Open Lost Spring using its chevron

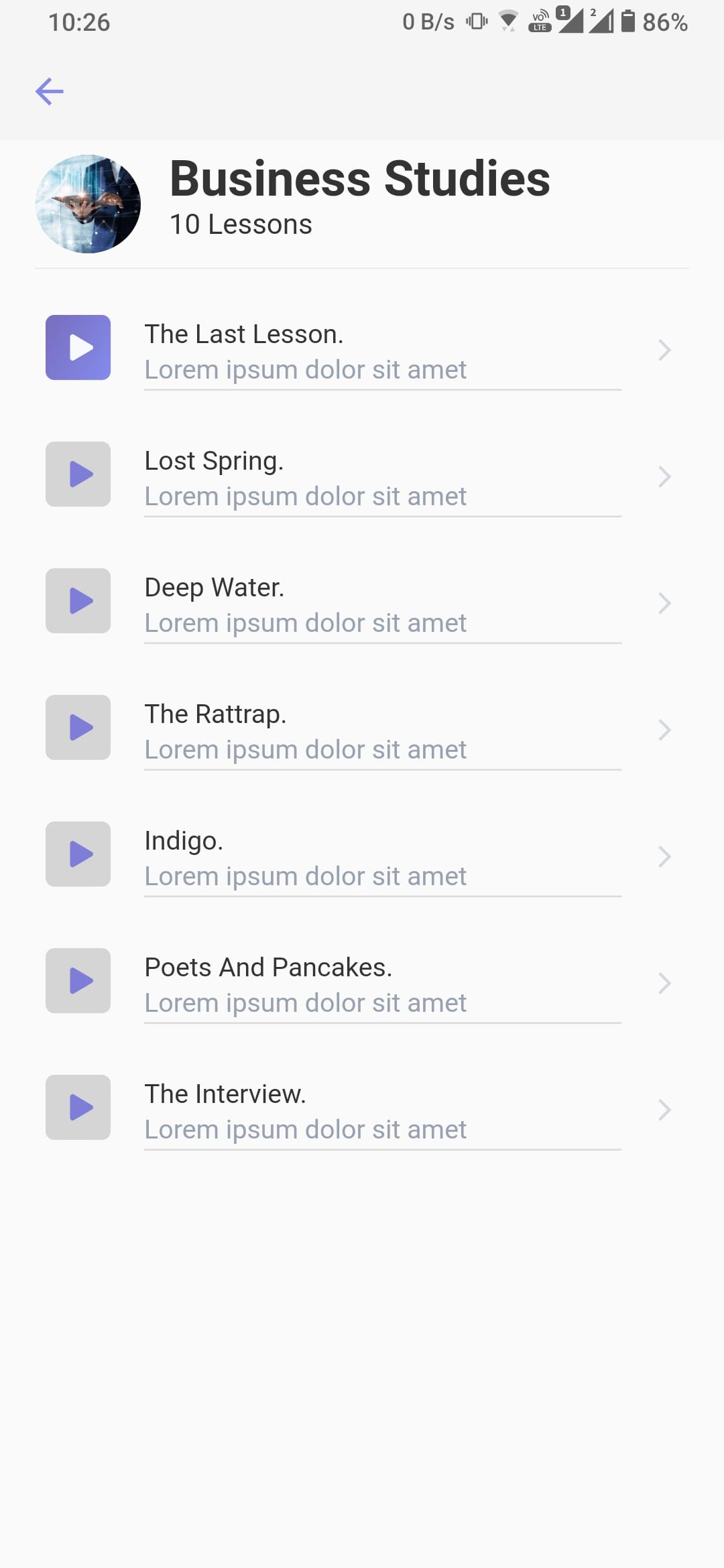664,476
